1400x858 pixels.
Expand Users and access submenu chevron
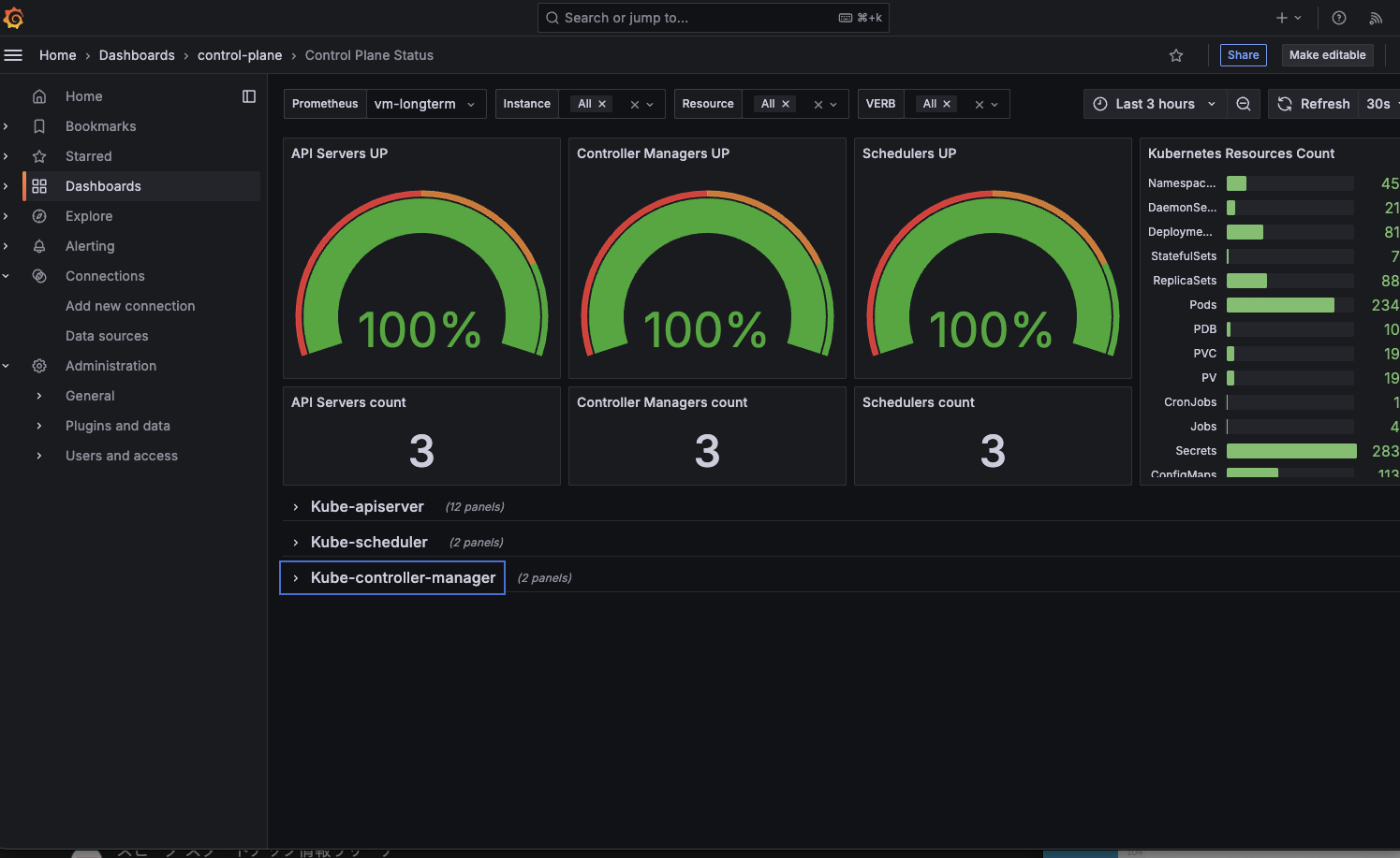point(39,456)
